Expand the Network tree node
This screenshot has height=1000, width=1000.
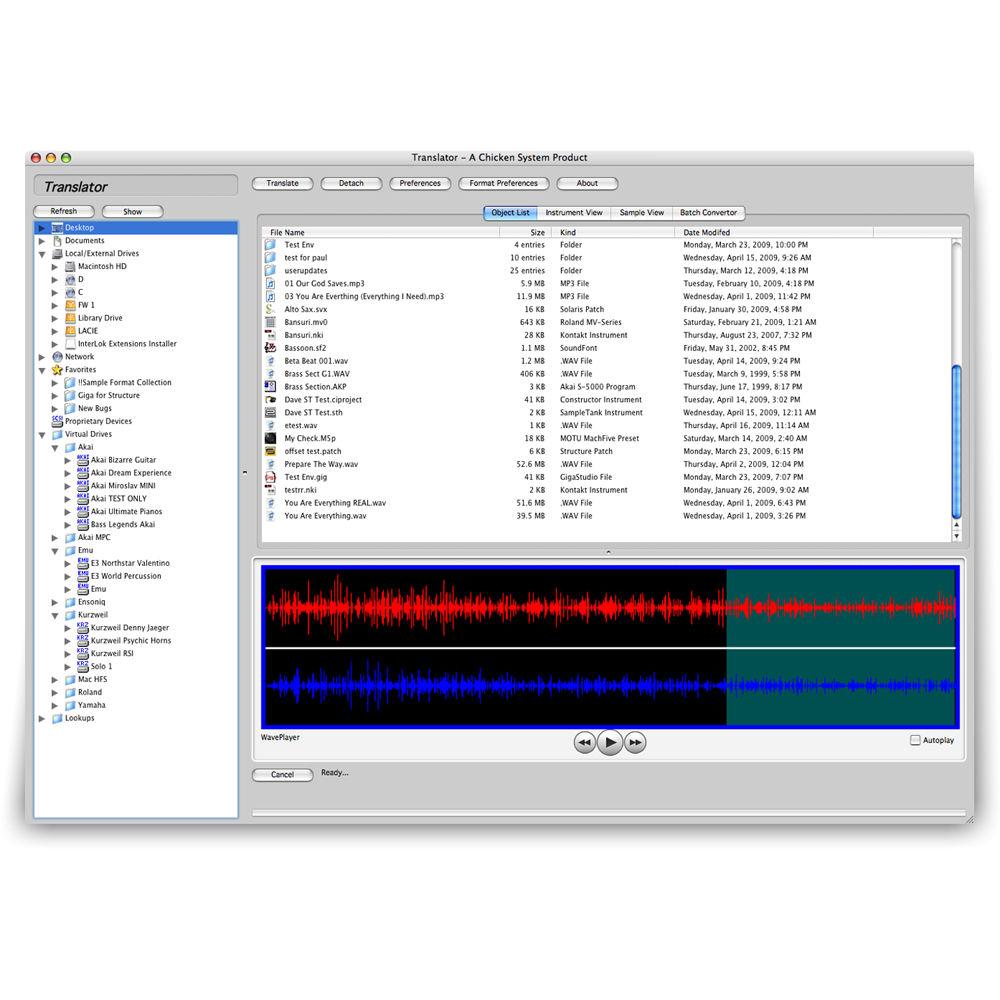42,357
